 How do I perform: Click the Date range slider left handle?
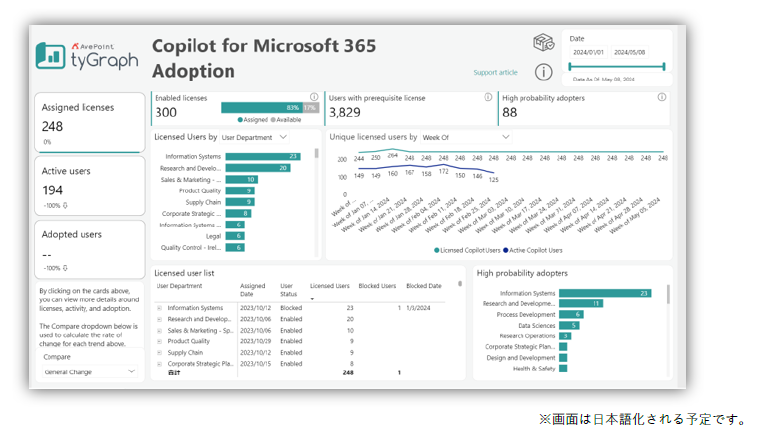[x=570, y=66]
